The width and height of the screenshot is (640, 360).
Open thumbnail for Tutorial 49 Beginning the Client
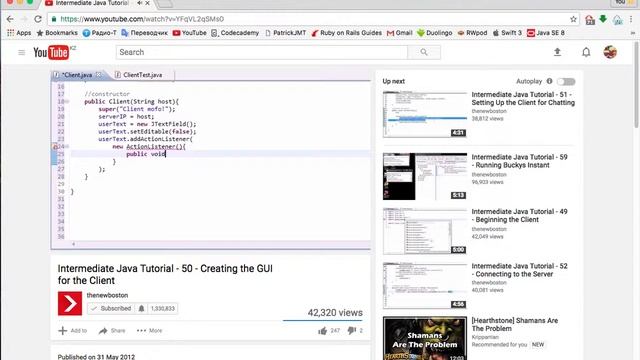coord(425,231)
